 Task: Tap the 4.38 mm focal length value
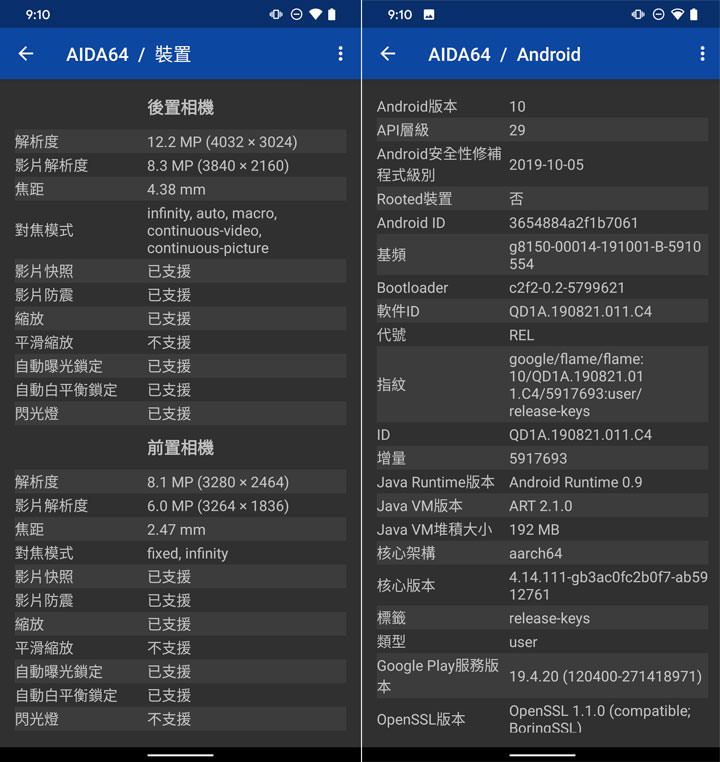pos(176,190)
